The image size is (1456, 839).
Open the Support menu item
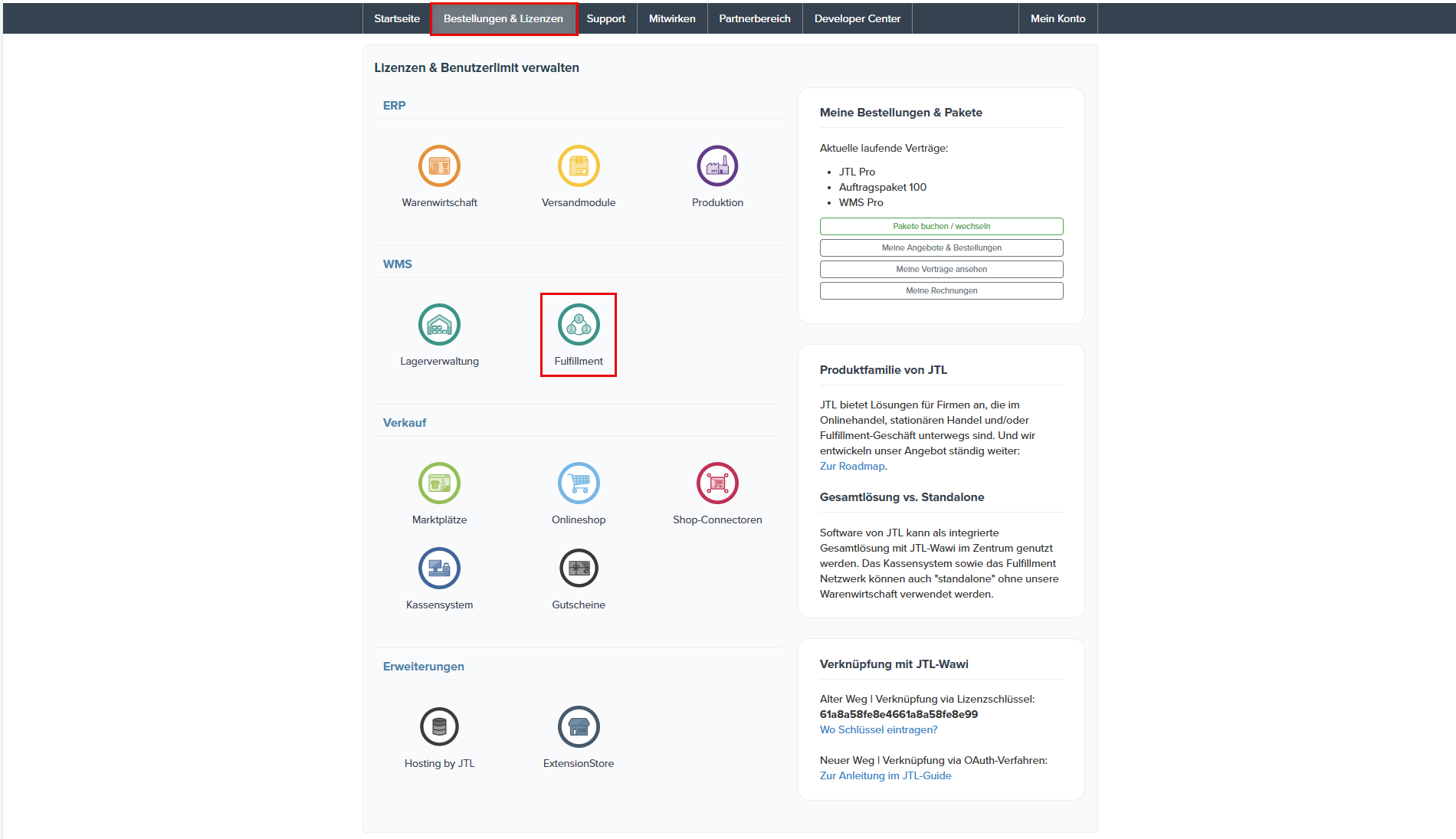[605, 18]
